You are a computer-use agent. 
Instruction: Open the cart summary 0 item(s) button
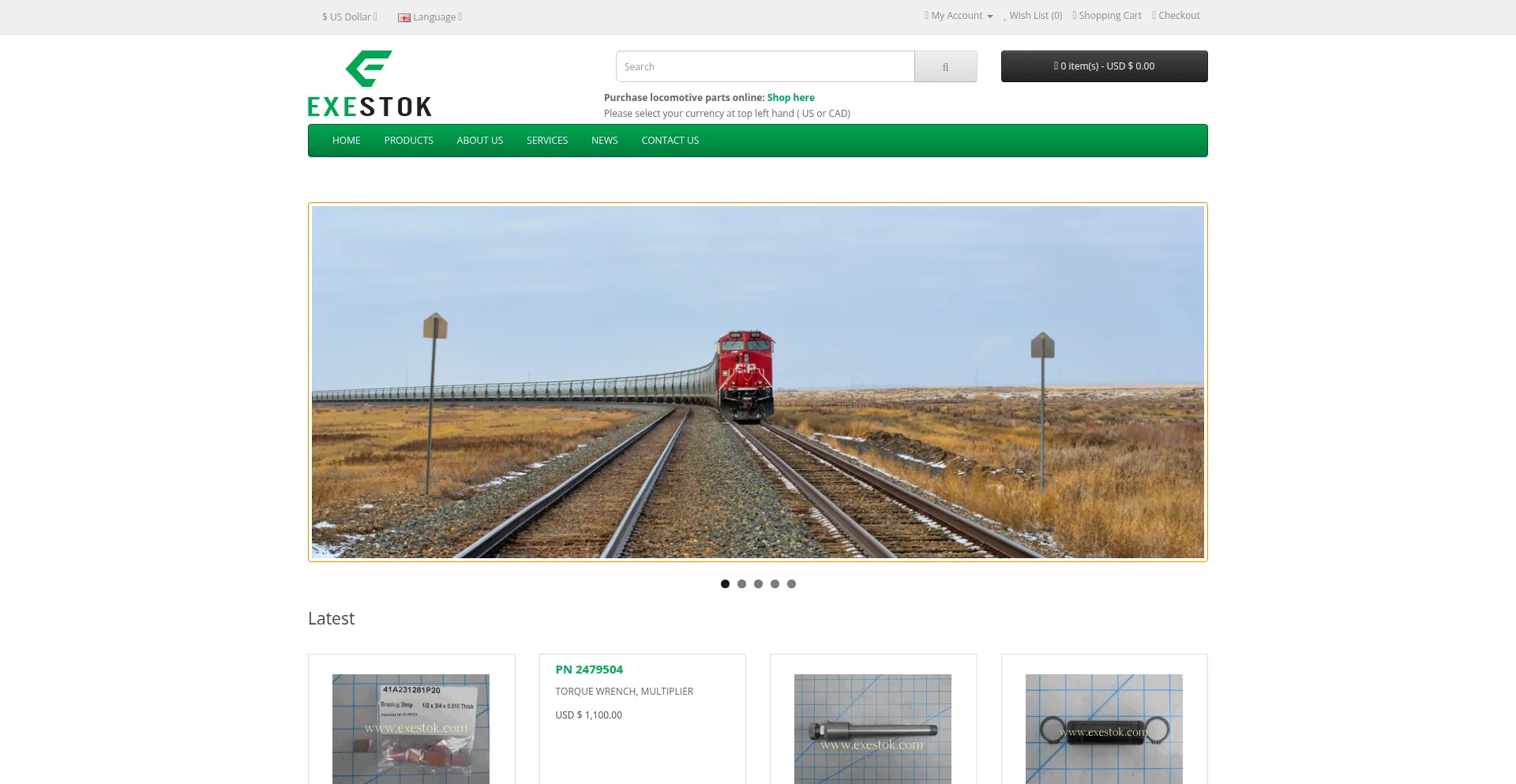[1104, 66]
